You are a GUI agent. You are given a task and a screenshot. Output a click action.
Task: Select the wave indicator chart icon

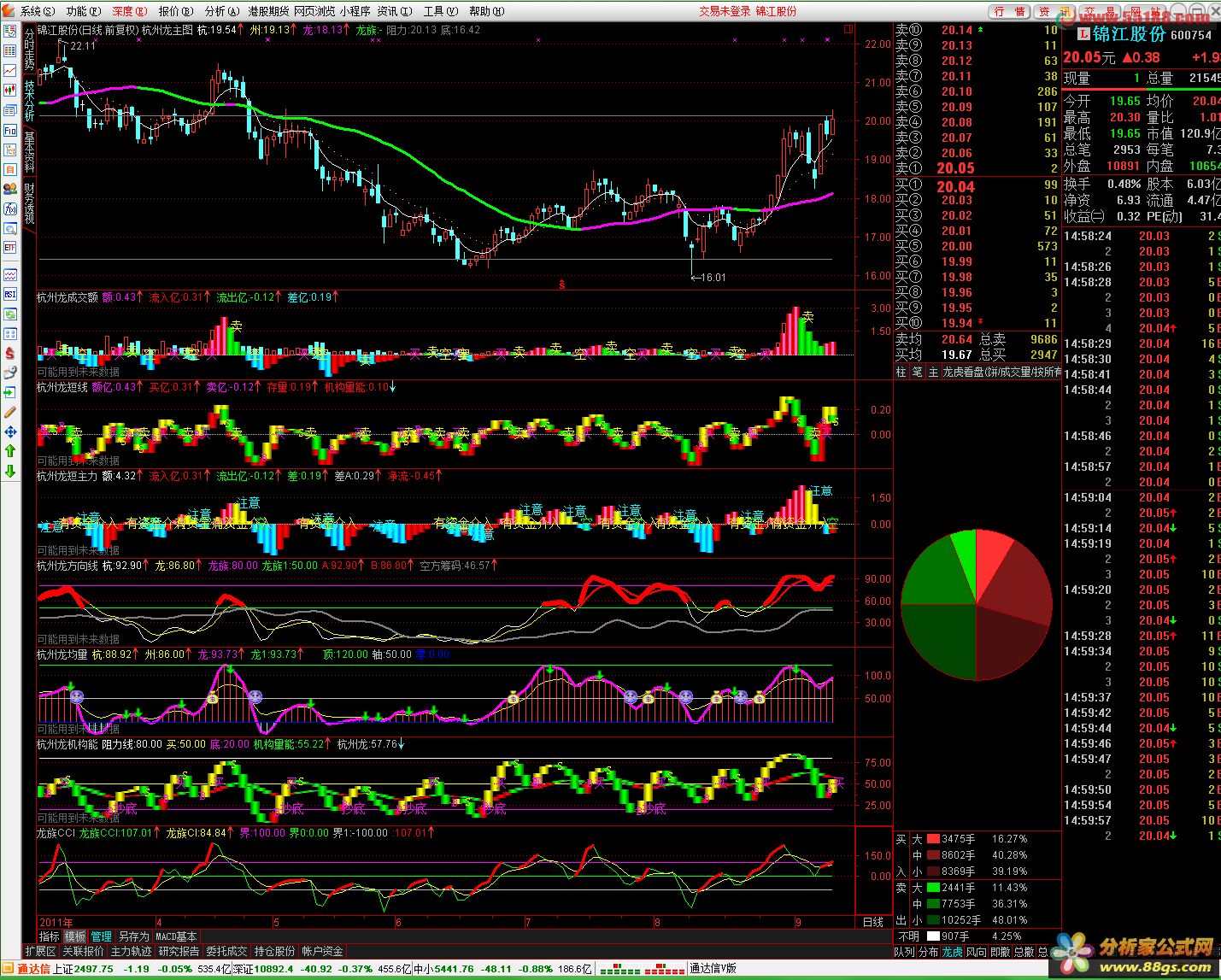pyautogui.click(x=10, y=274)
